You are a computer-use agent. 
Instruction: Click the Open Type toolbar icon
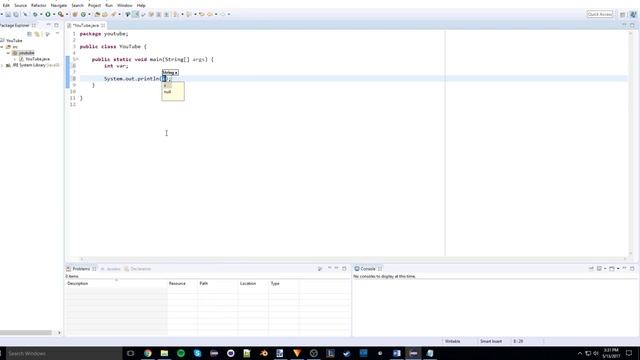click(x=97, y=14)
